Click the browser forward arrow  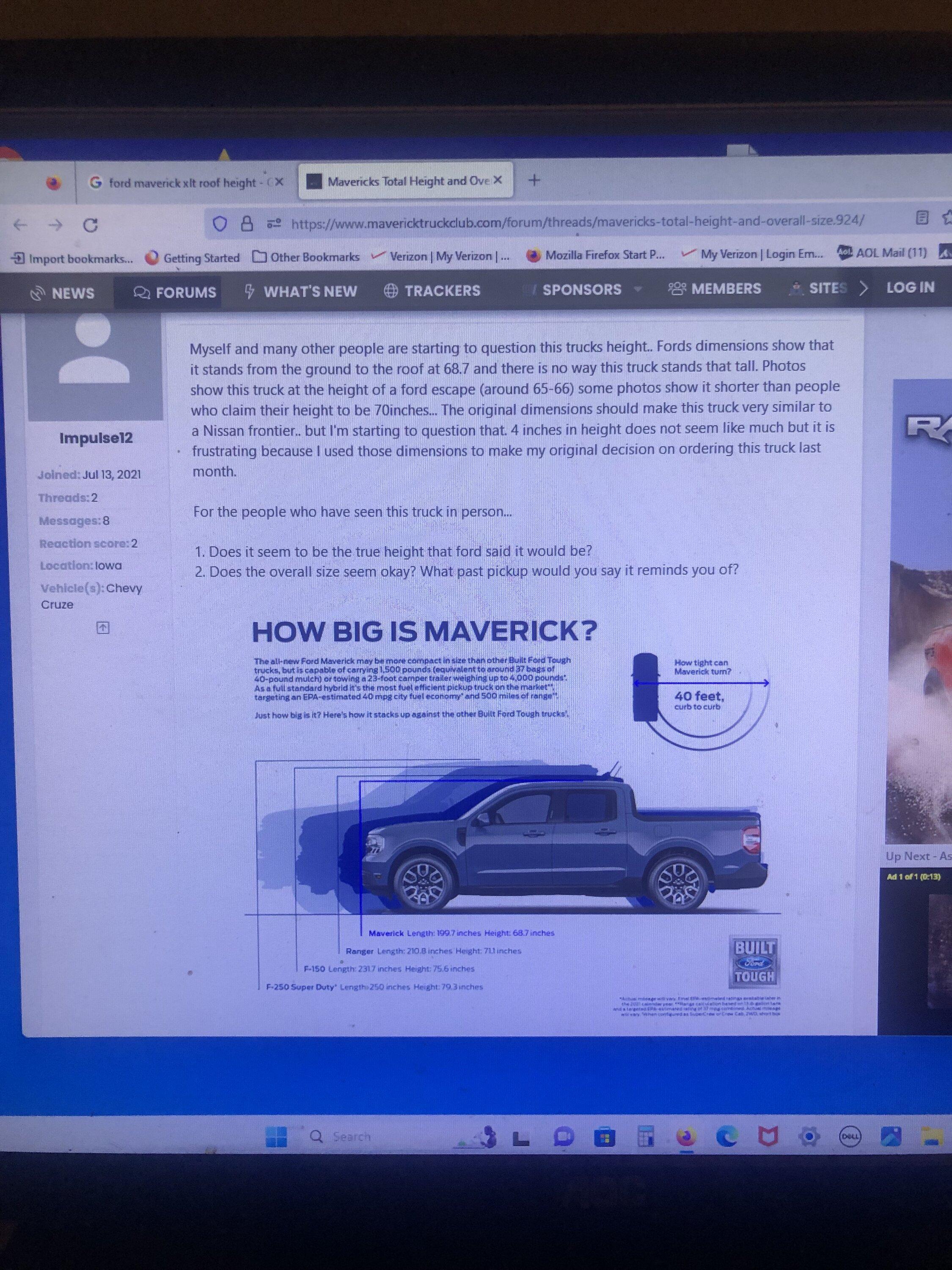[x=55, y=225]
